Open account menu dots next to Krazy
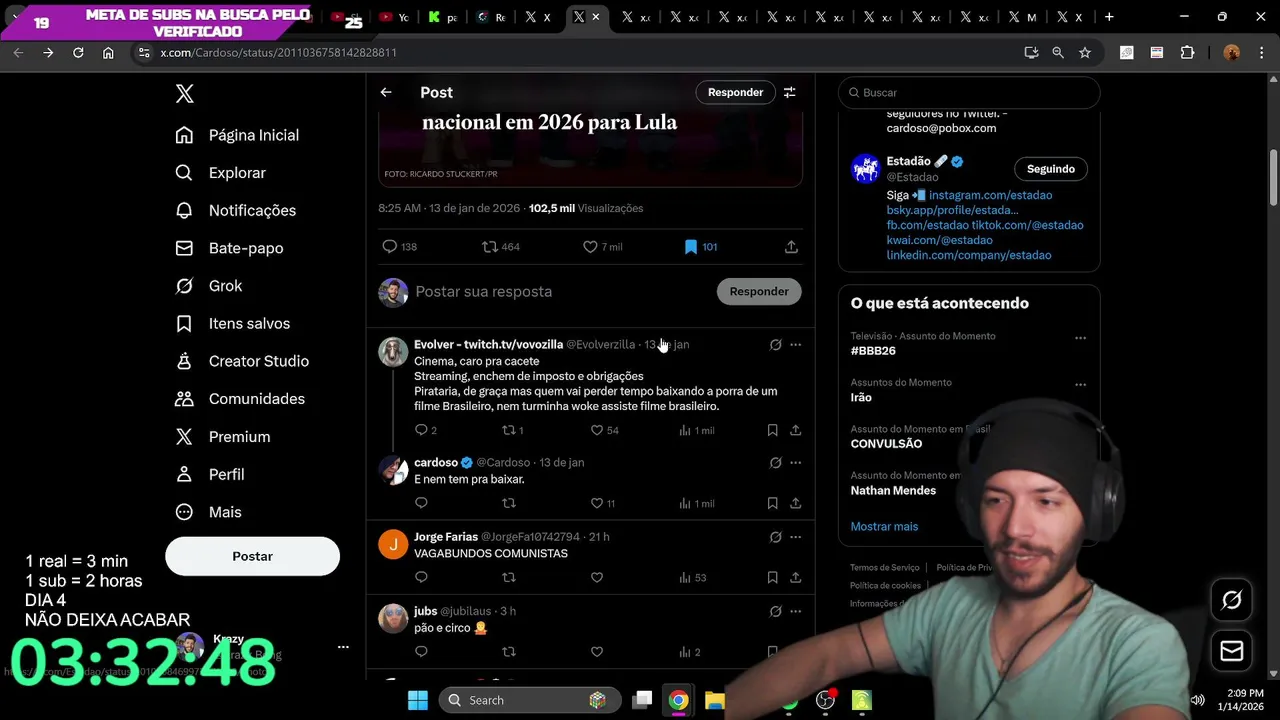 [x=343, y=647]
